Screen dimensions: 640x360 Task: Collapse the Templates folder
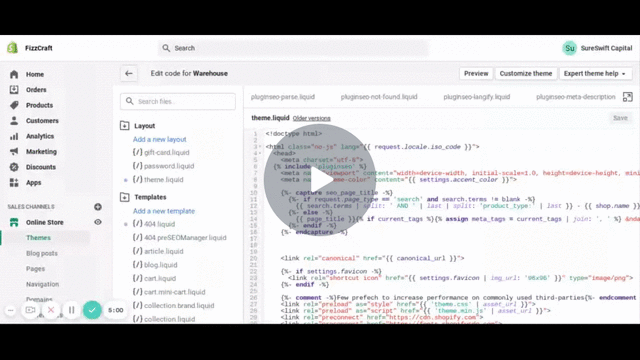point(124,197)
